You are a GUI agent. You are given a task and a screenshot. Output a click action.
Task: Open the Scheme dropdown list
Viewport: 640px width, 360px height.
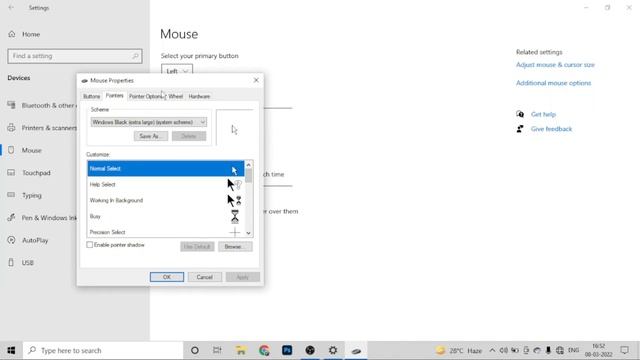click(x=149, y=122)
